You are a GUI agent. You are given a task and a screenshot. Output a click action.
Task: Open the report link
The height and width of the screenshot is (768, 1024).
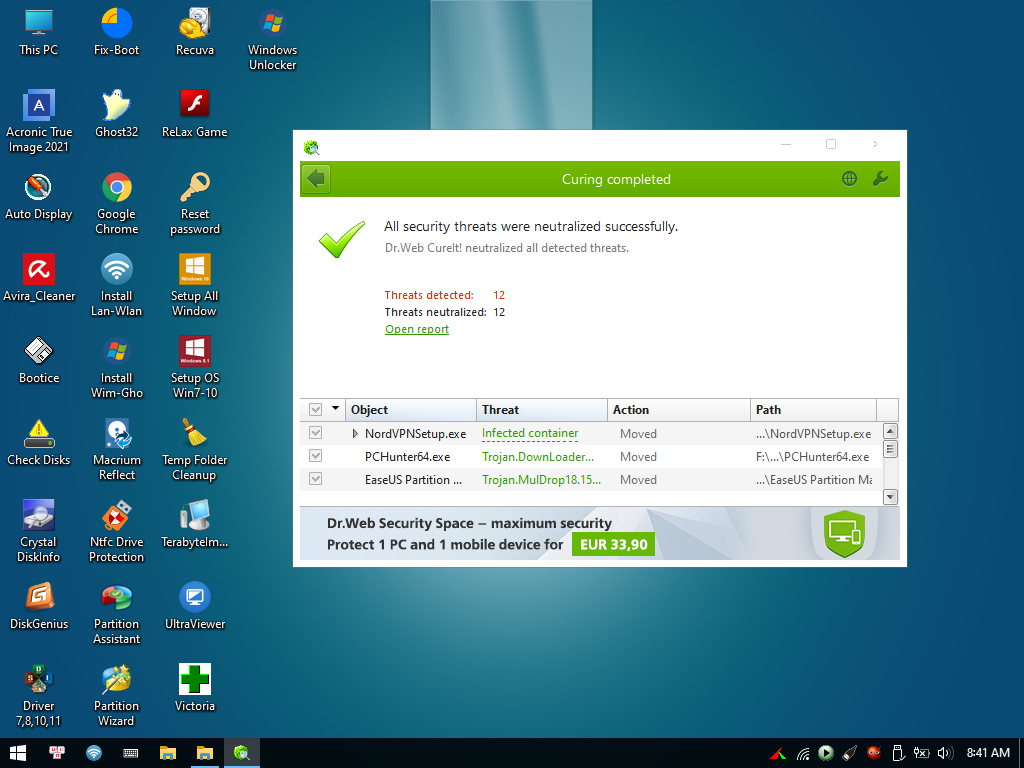(x=417, y=329)
